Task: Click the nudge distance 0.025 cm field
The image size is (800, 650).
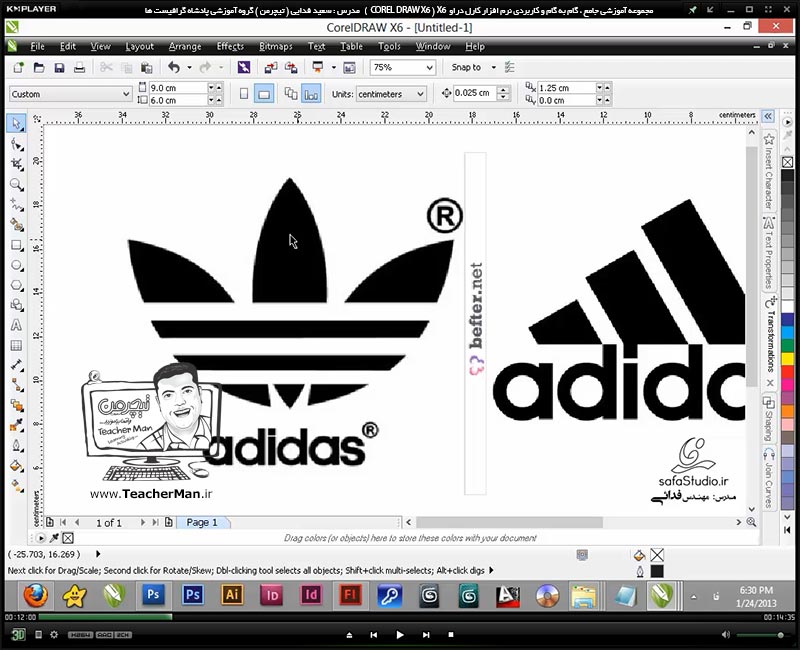Action: click(x=475, y=93)
